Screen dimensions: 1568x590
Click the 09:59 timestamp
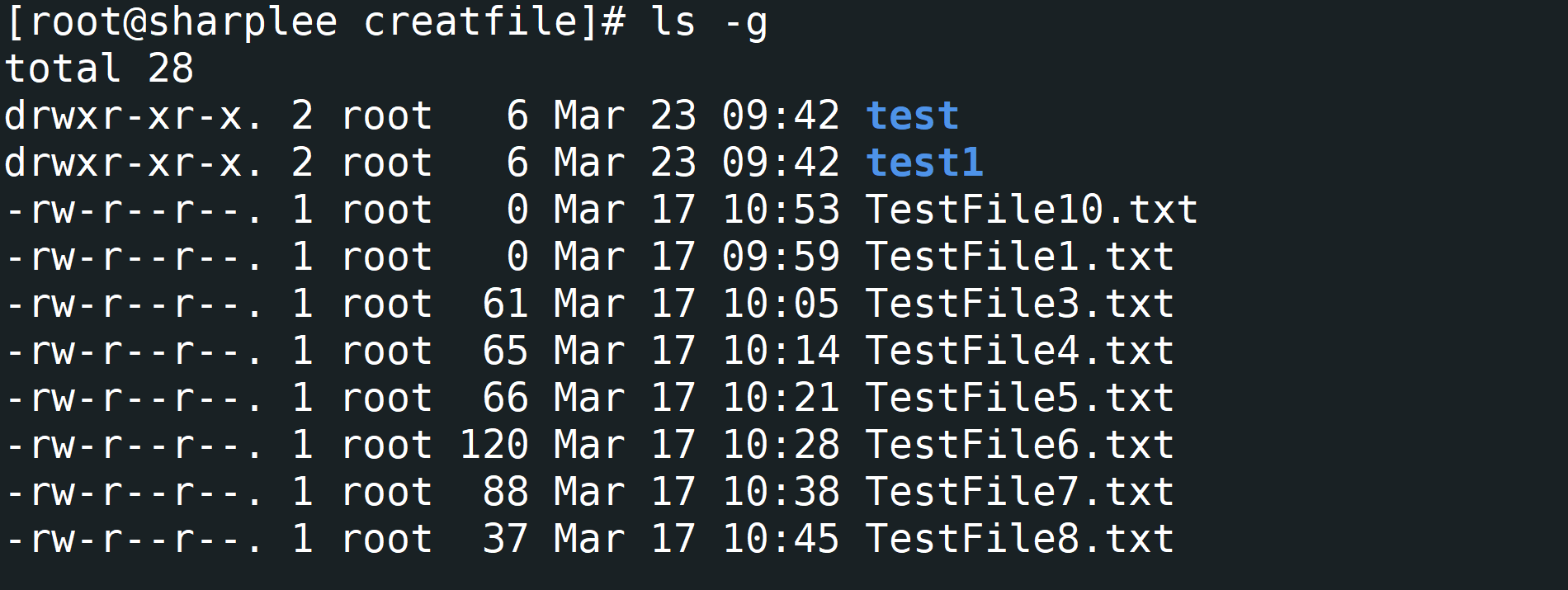(x=781, y=257)
